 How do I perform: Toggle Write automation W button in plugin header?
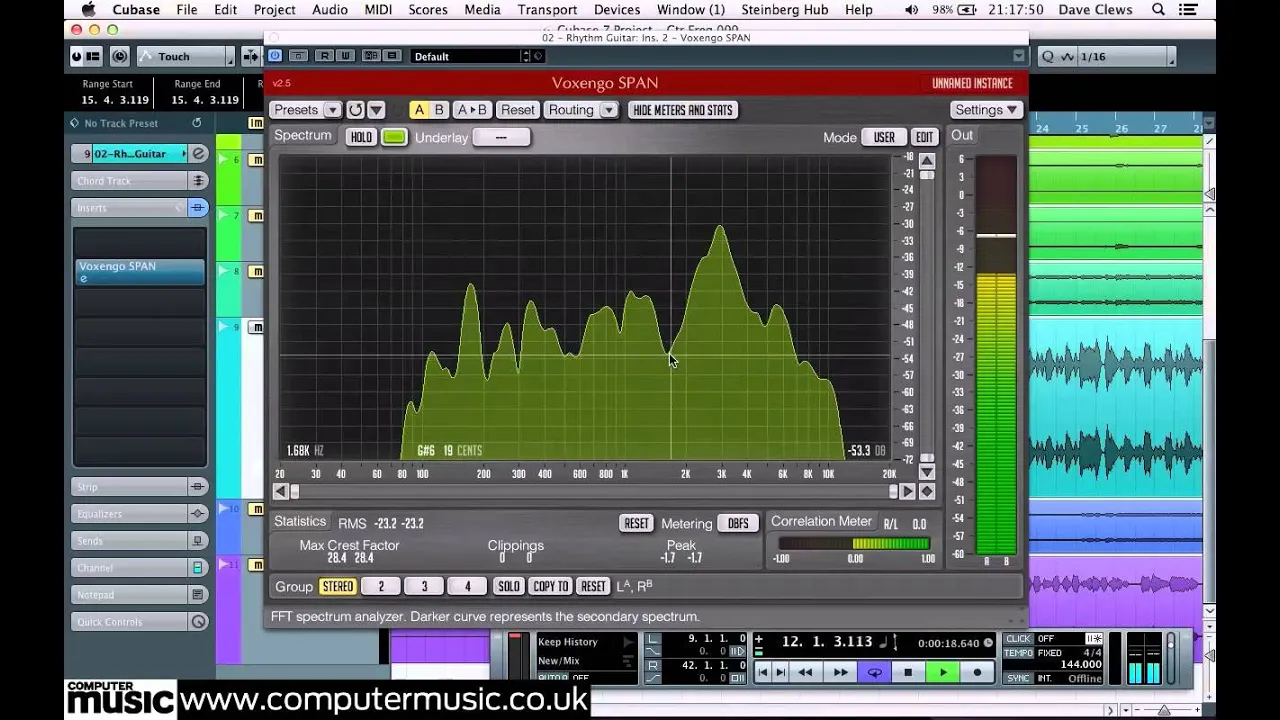345,56
